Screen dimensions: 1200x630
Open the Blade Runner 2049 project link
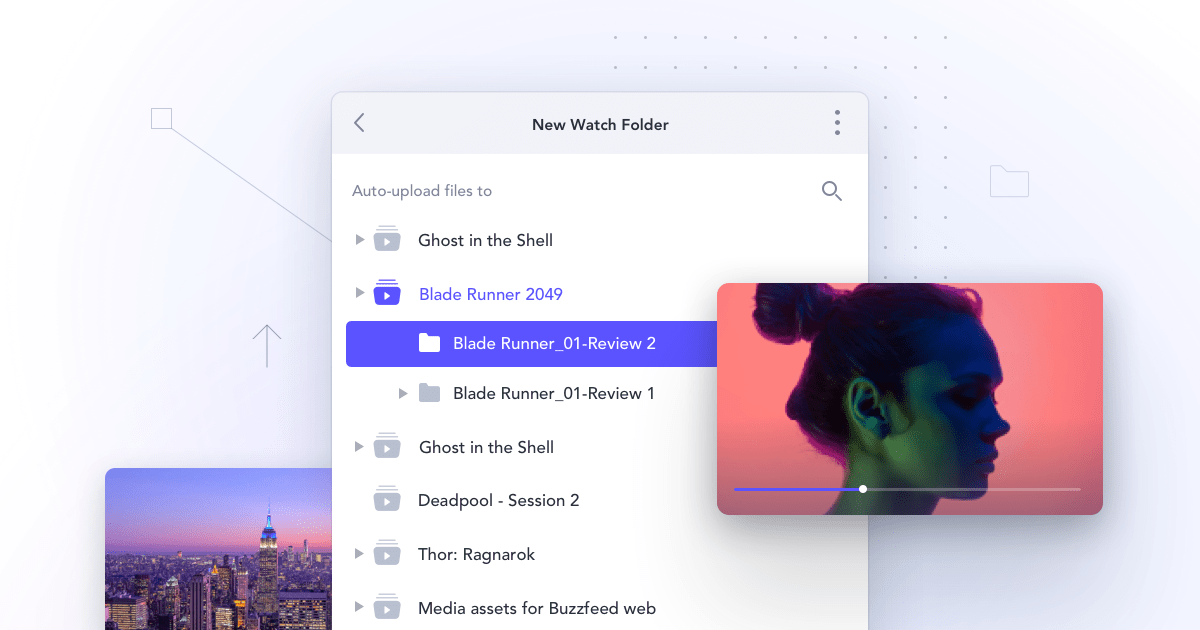pyautogui.click(x=490, y=293)
